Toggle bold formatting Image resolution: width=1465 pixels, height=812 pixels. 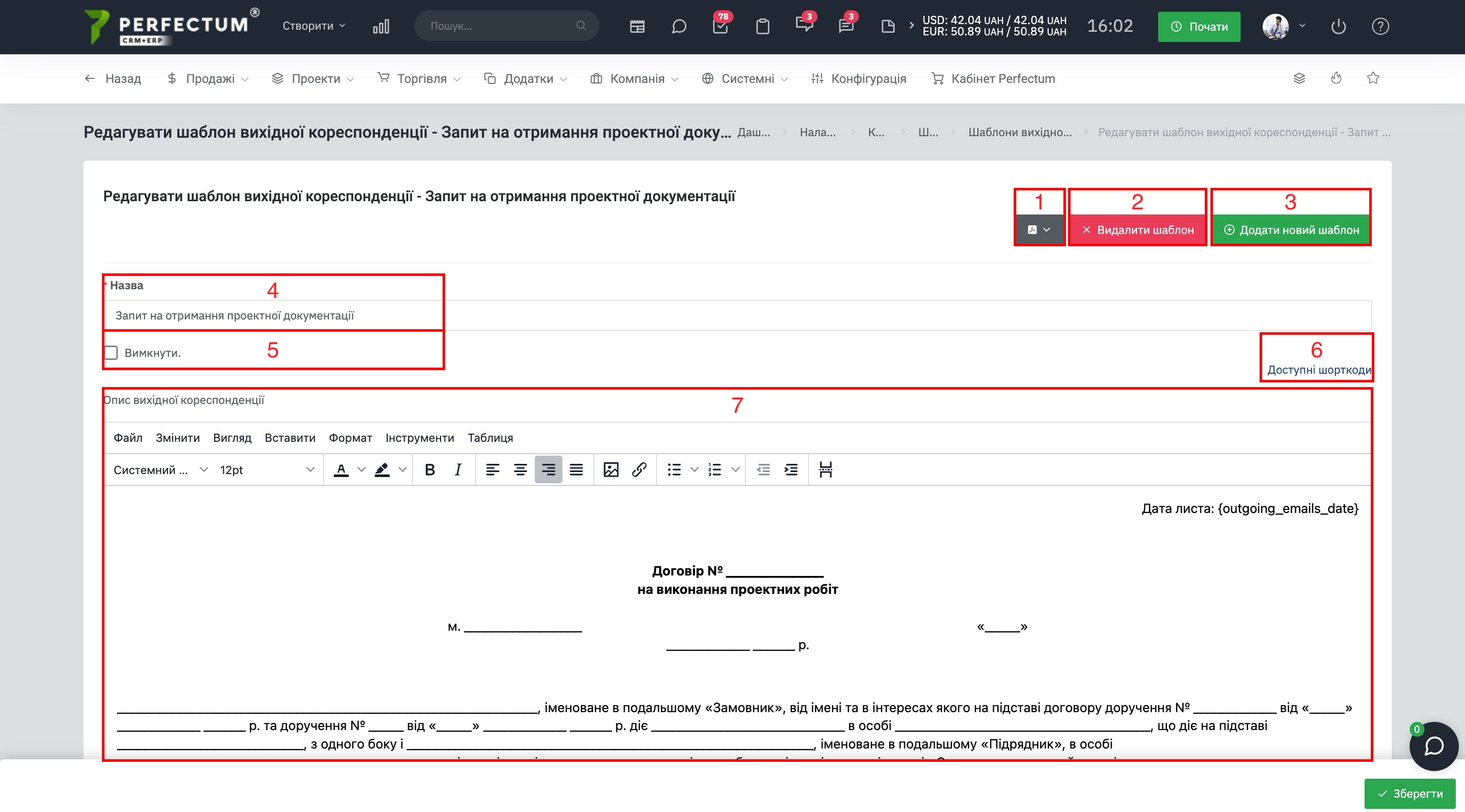coord(430,469)
